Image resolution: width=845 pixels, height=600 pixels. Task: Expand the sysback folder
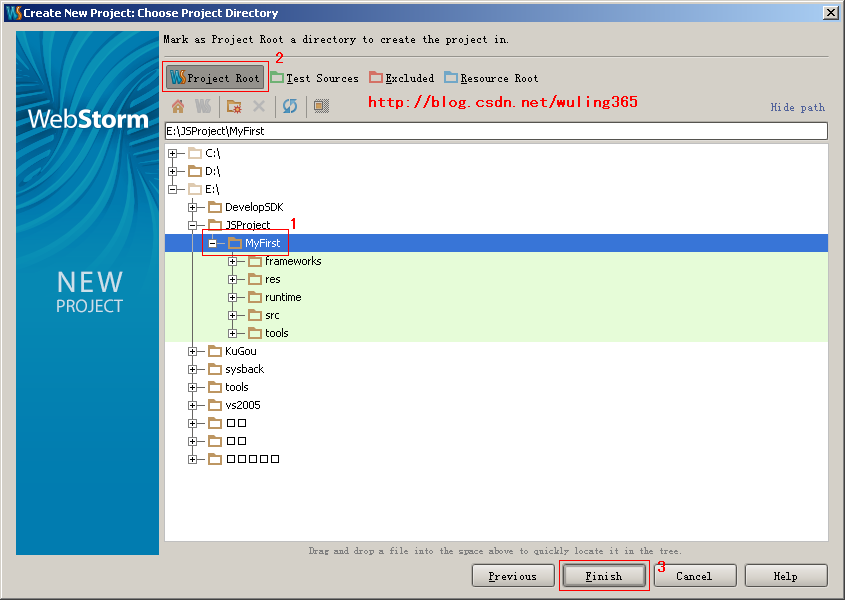tap(192, 369)
